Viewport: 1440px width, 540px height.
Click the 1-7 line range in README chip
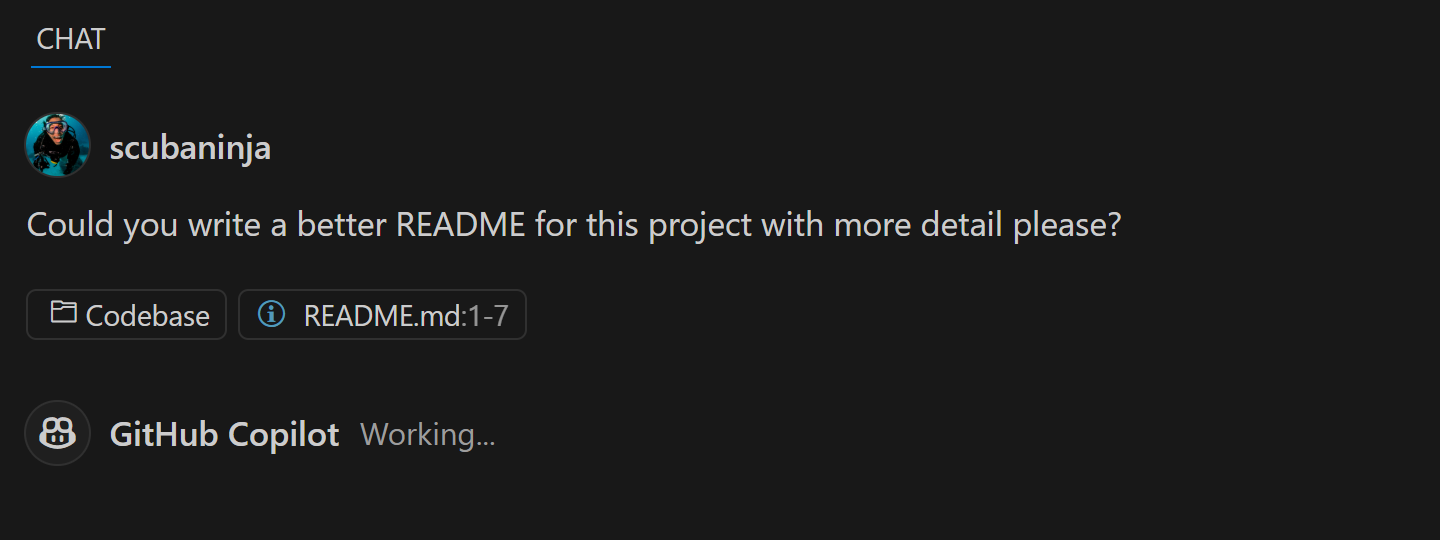[489, 316]
